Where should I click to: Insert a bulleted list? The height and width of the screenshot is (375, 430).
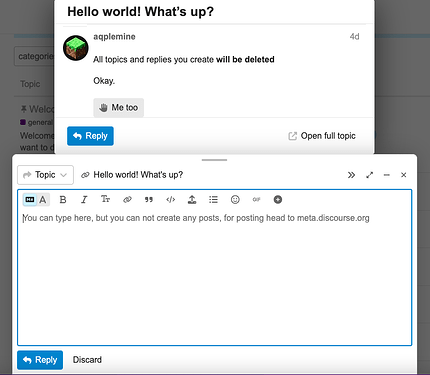213,200
